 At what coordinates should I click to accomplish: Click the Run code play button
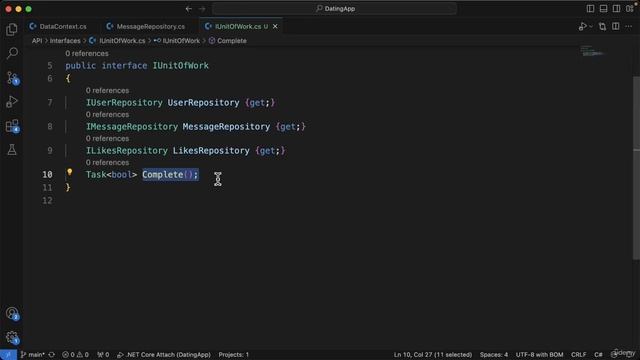(582, 27)
